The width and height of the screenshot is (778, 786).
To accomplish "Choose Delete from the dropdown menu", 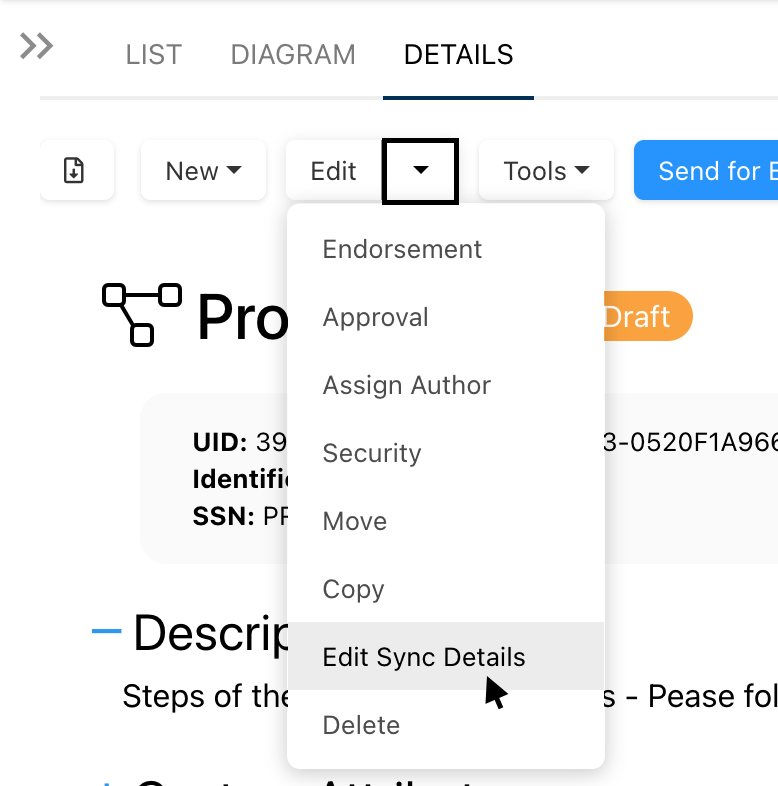I will [361, 725].
